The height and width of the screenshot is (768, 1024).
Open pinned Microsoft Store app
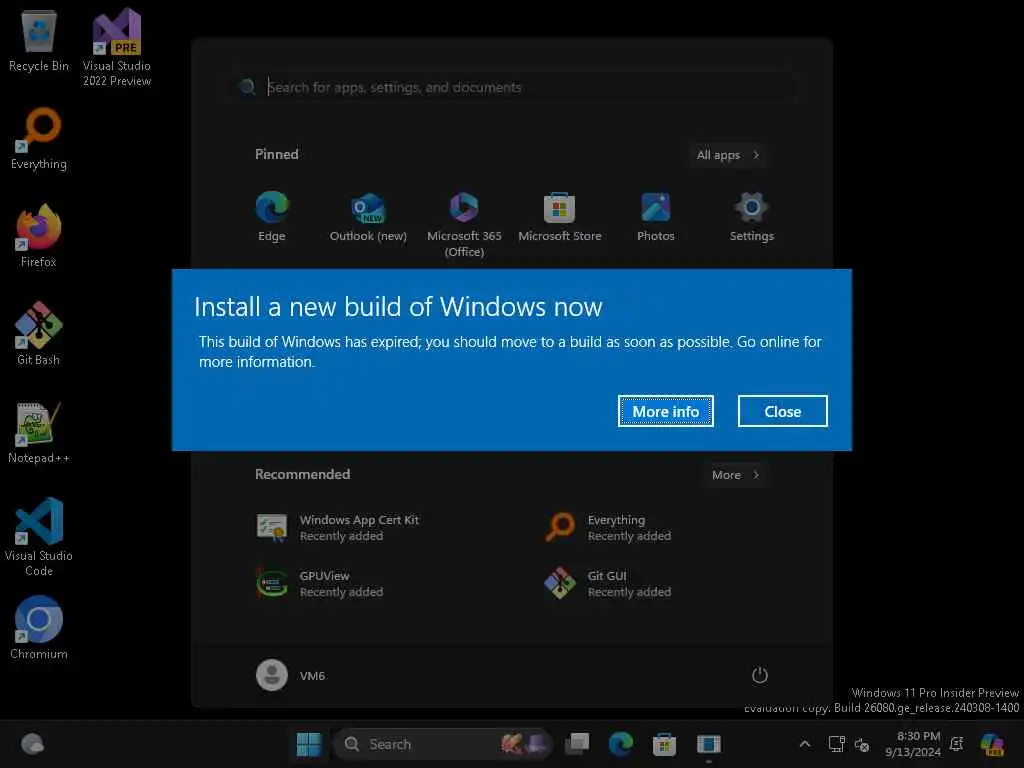tap(560, 217)
